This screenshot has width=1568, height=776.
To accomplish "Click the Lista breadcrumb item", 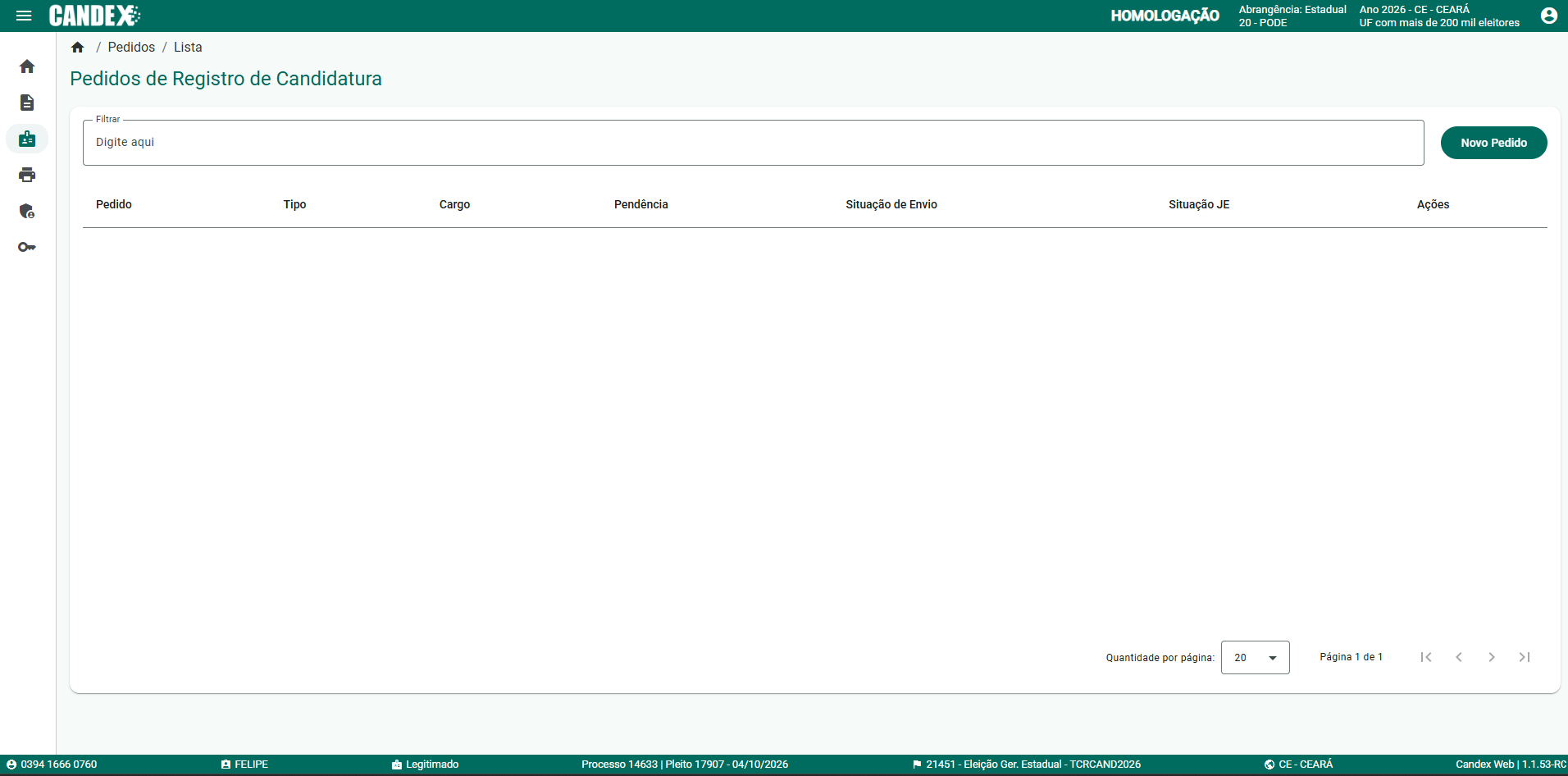I will (x=188, y=48).
